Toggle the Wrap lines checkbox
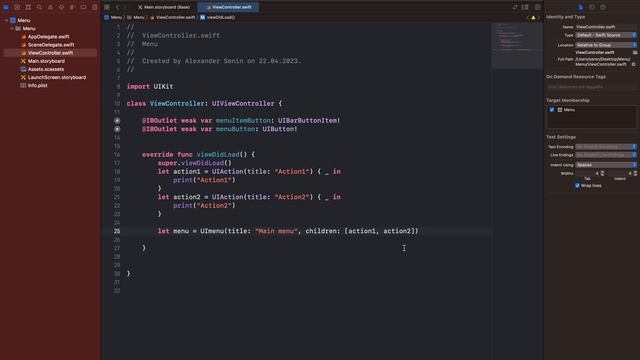 click(577, 185)
